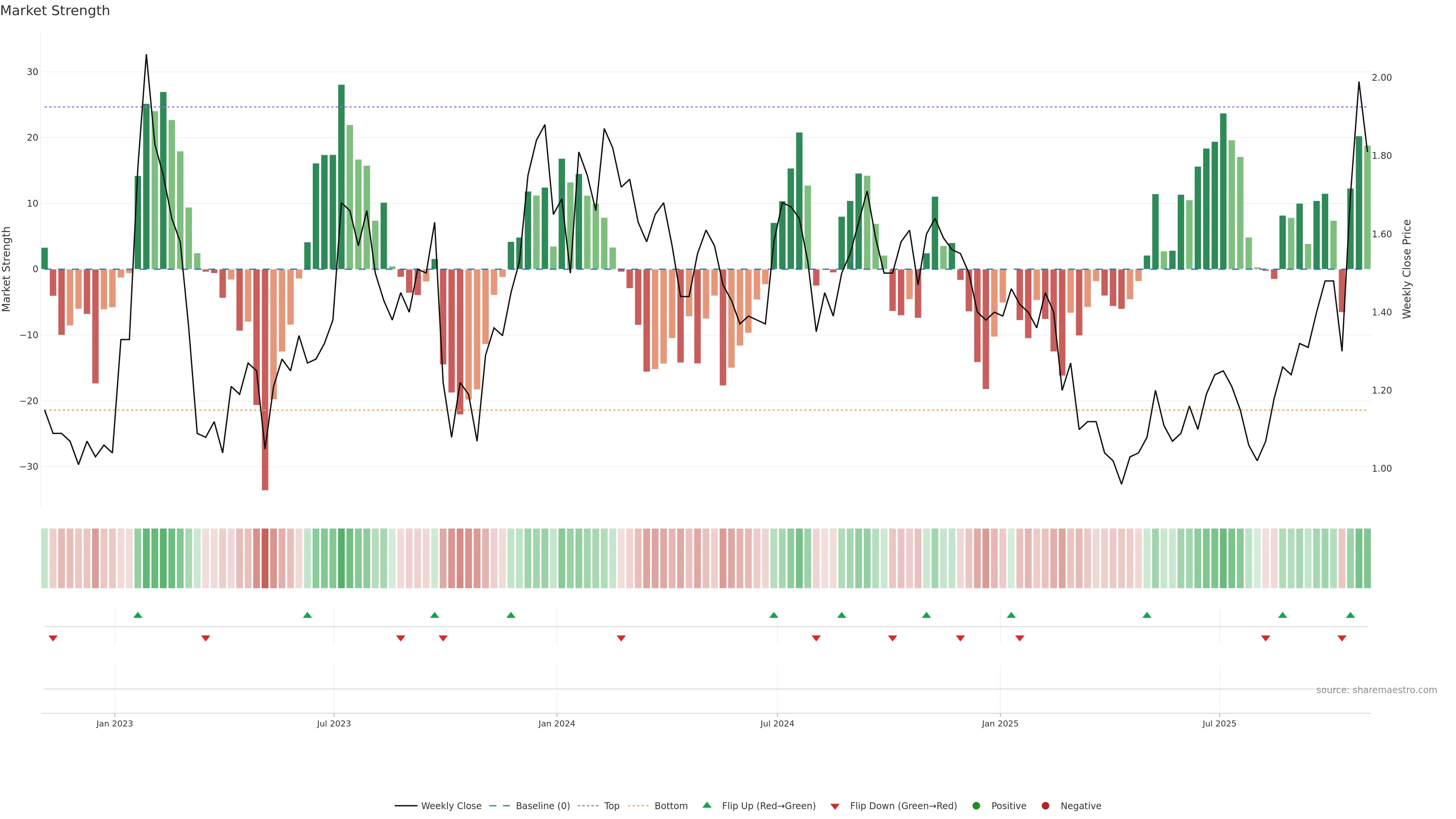Viewport: 1456px width, 819px height.
Task: Click the blue dashed Baseline legend icon
Action: [499, 805]
